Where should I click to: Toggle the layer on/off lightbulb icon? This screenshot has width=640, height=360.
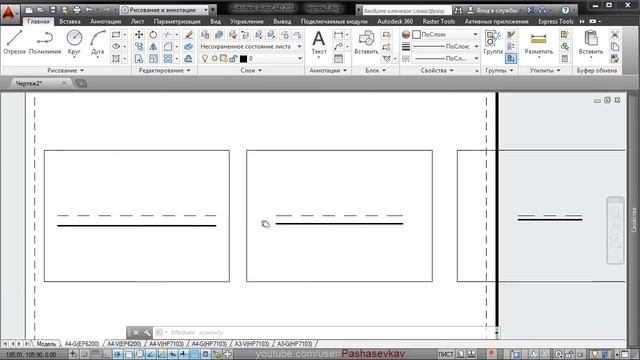pos(205,59)
